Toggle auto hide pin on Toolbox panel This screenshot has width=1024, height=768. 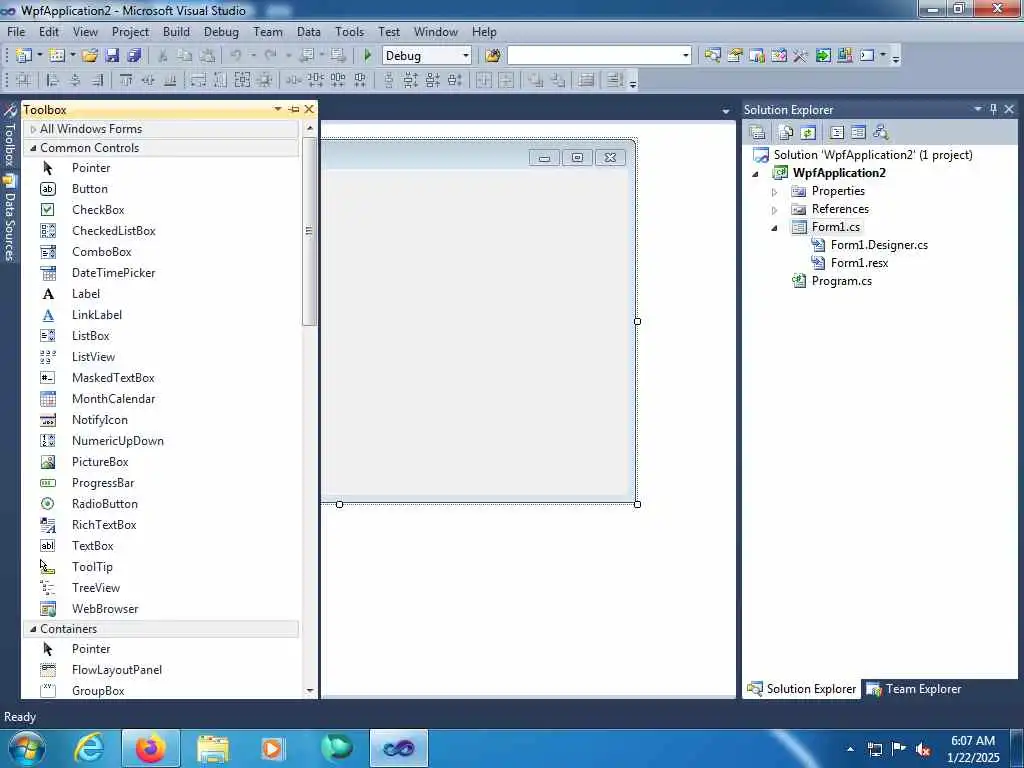[x=294, y=109]
